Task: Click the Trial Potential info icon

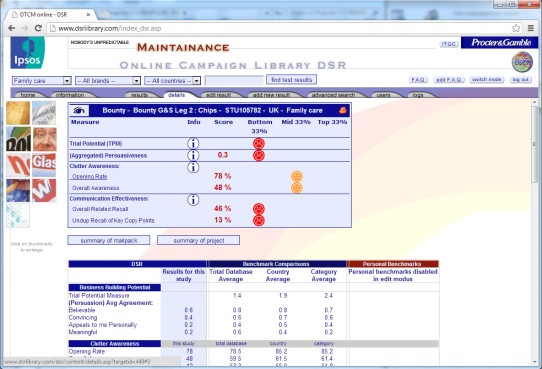Action: point(193,143)
